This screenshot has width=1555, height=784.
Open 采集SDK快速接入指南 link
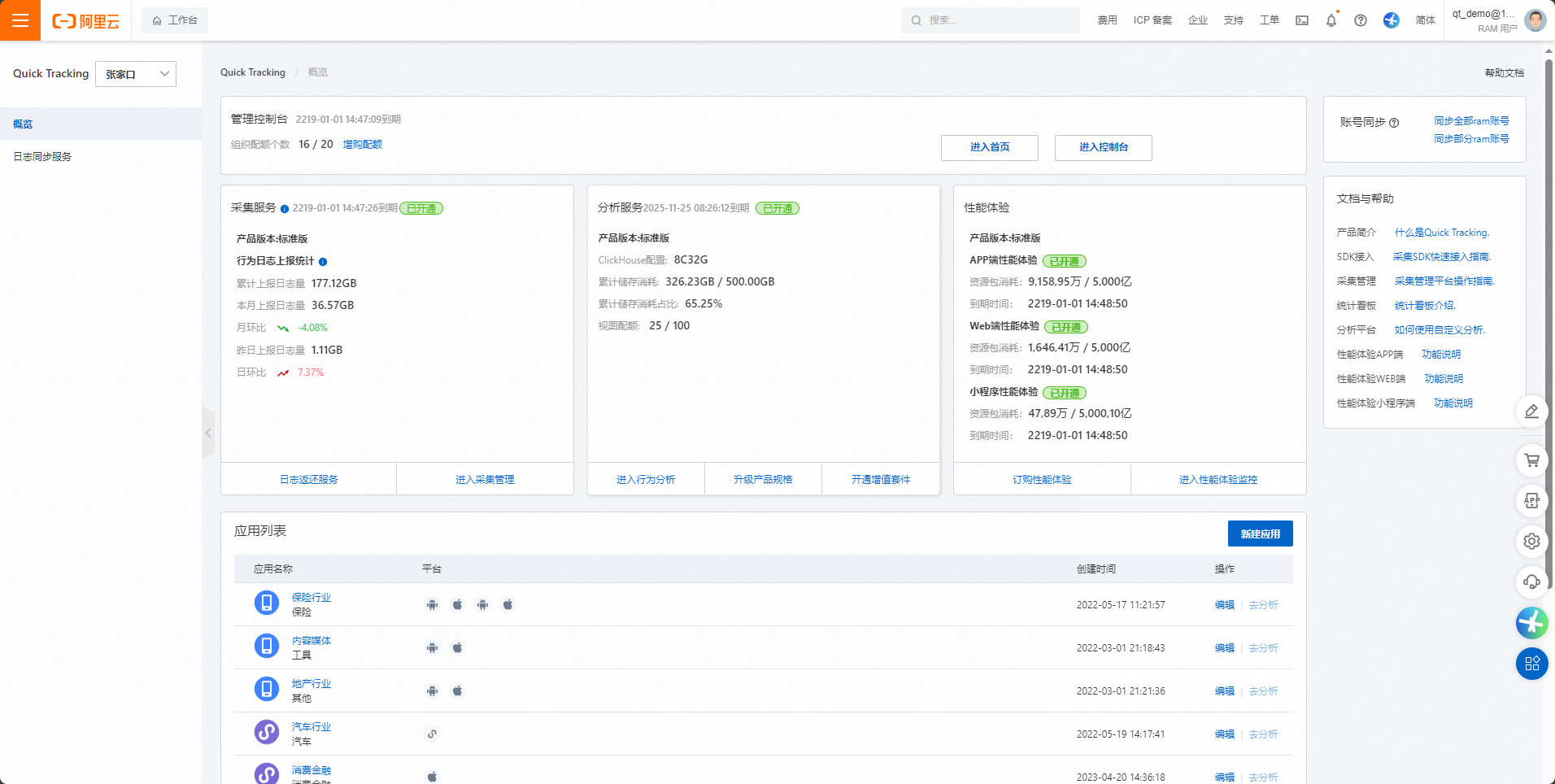coord(1442,257)
